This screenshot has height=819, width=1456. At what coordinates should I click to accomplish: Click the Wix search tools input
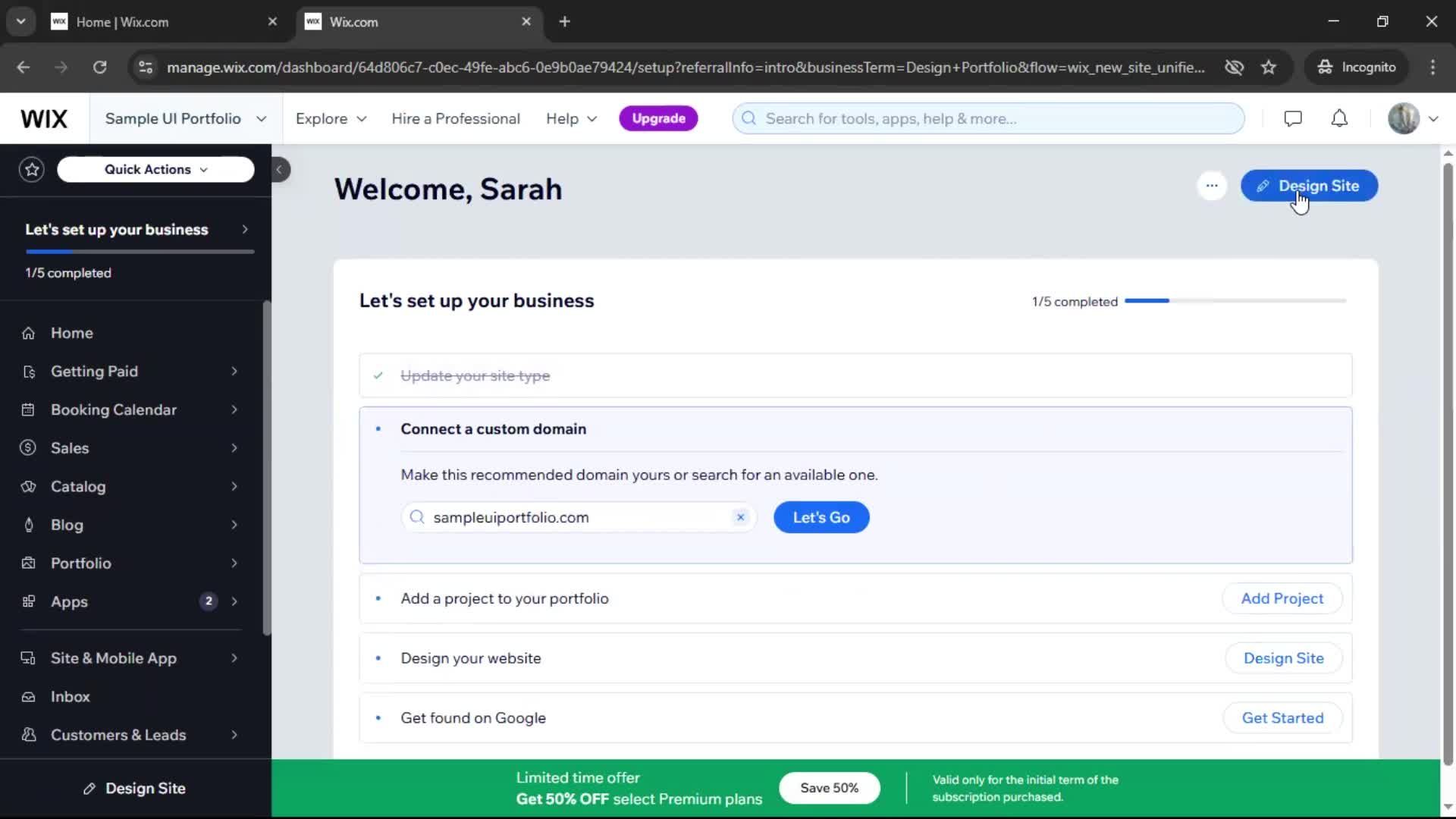[988, 118]
